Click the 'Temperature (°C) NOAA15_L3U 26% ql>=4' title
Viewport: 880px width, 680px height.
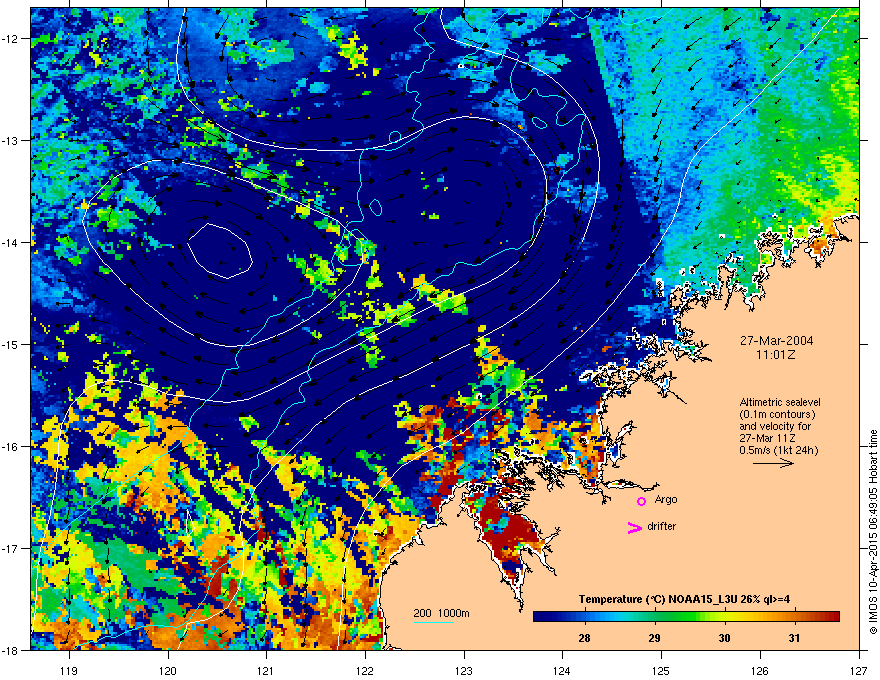click(684, 599)
